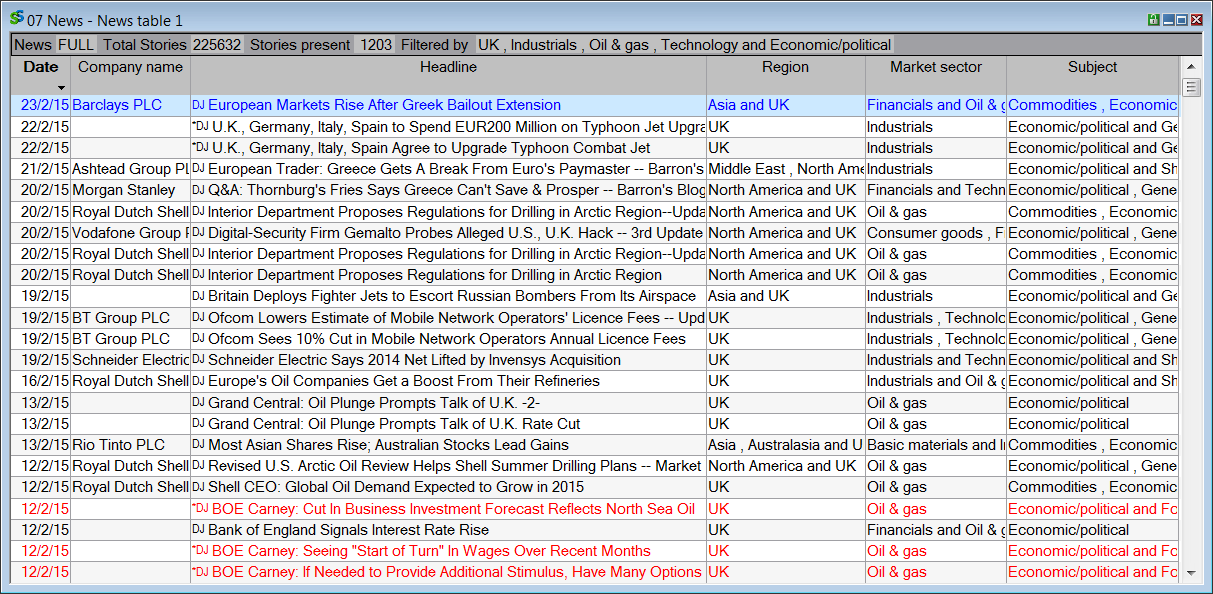Click DJ icon for Upgrade Typhoon Combat Jet story
This screenshot has height=594, width=1213.
click(x=198, y=147)
